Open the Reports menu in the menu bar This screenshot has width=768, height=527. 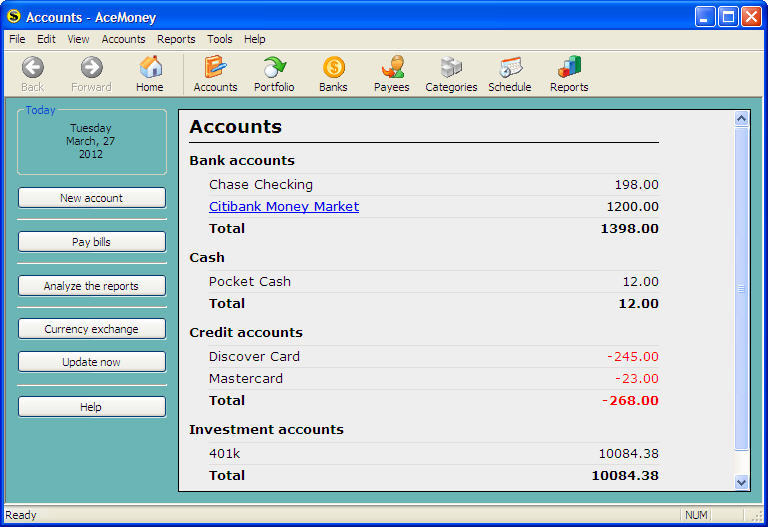pyautogui.click(x=176, y=39)
